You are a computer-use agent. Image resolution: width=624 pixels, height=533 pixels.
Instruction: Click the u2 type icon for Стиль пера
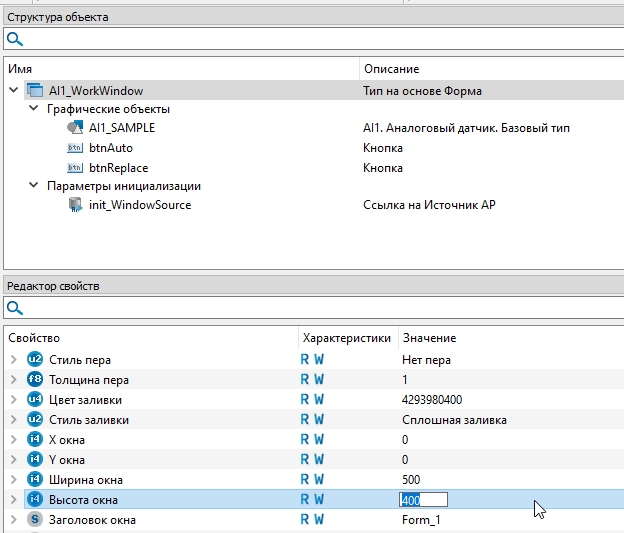pyautogui.click(x=35, y=360)
